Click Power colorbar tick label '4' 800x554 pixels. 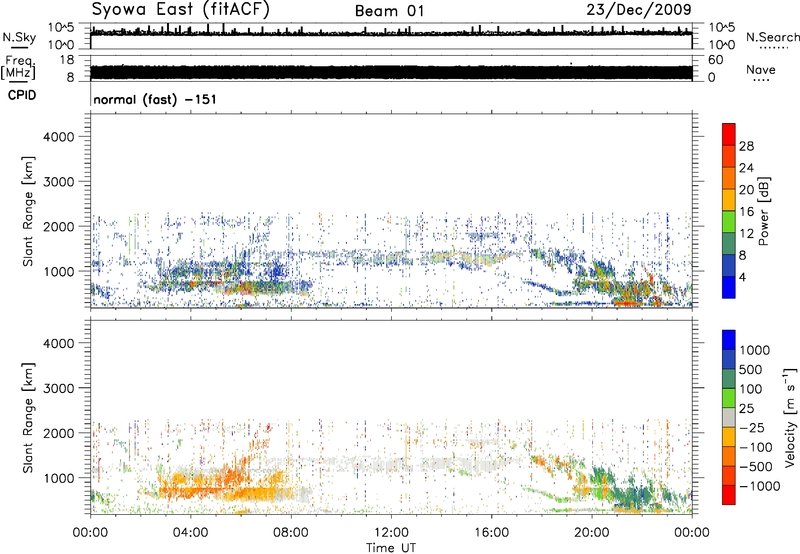click(x=743, y=277)
